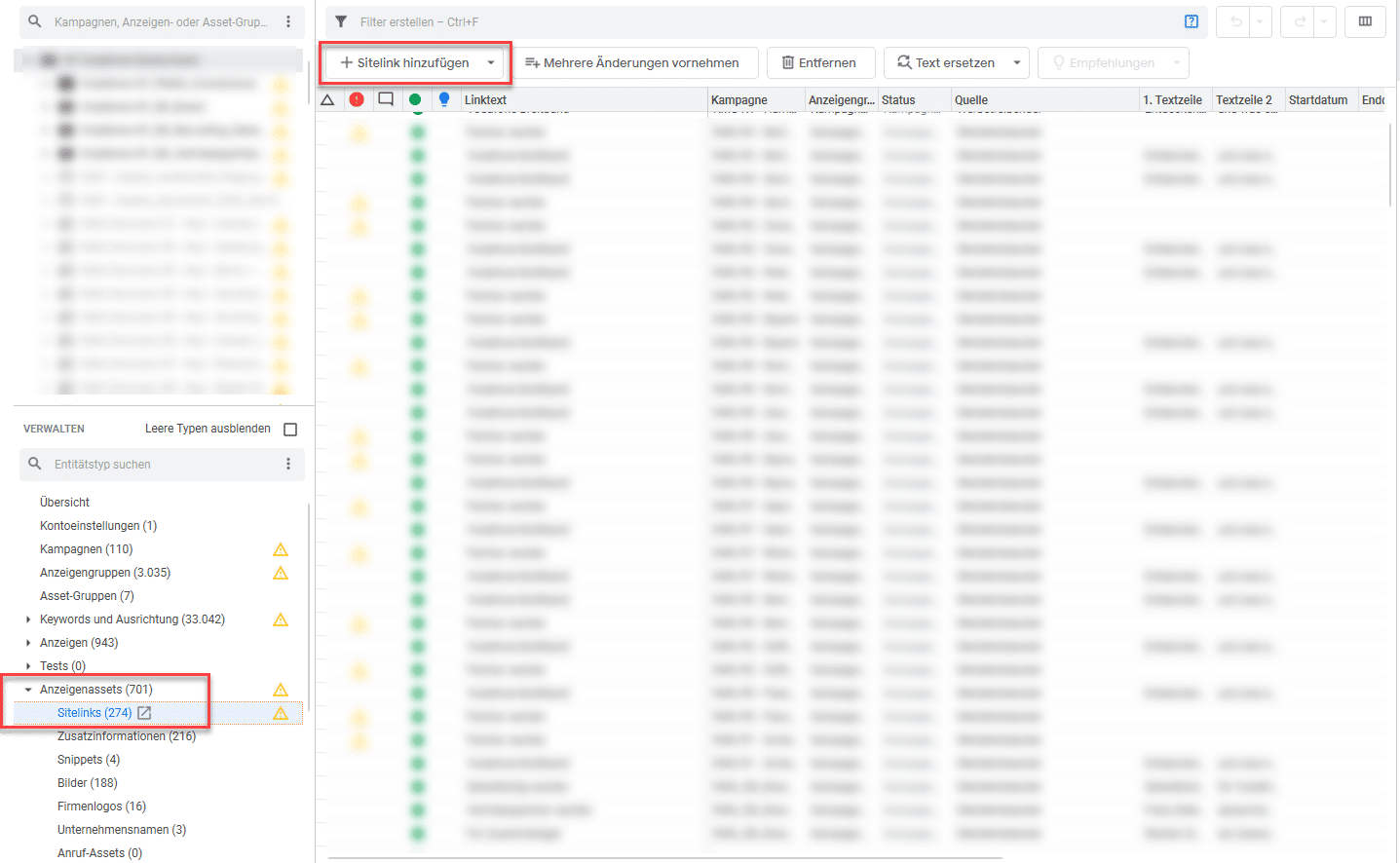Viewport: 1400px width, 863px height.
Task: Click the blue lightbulb icon in column header
Action: point(444,98)
